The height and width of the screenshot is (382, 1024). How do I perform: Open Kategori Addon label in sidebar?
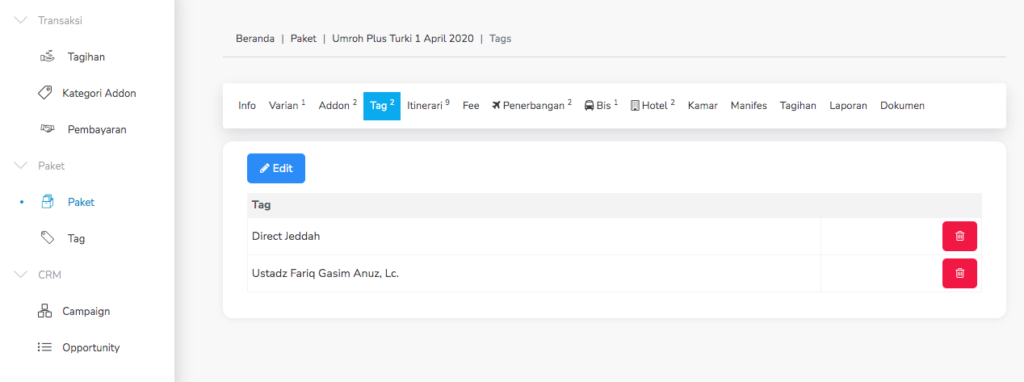click(99, 93)
